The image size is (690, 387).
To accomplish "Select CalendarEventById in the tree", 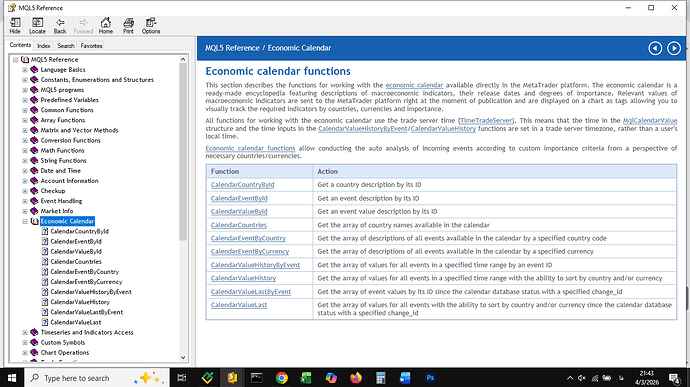I will tap(76, 241).
